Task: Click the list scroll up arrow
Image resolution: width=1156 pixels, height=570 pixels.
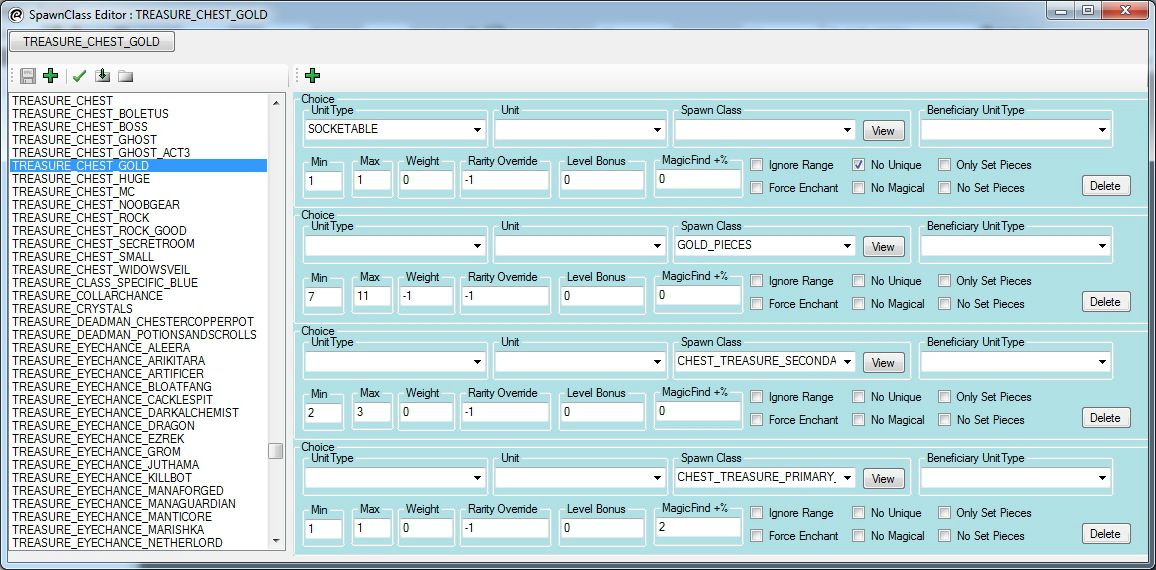Action: click(x=276, y=103)
